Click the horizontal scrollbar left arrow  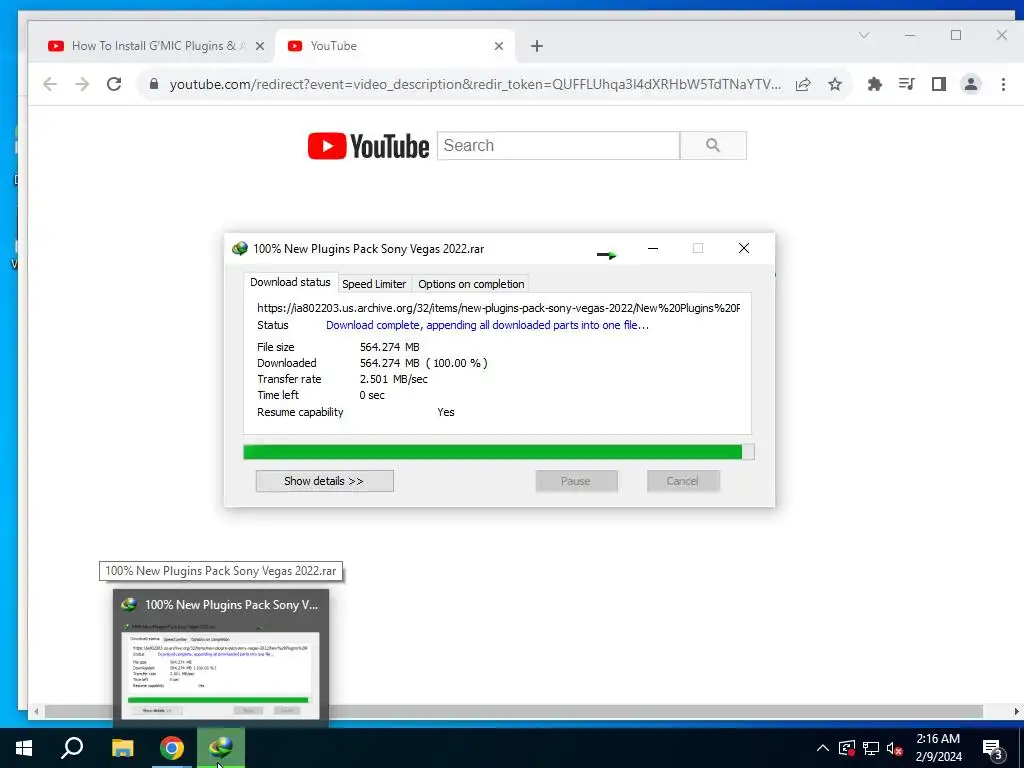pos(36,711)
